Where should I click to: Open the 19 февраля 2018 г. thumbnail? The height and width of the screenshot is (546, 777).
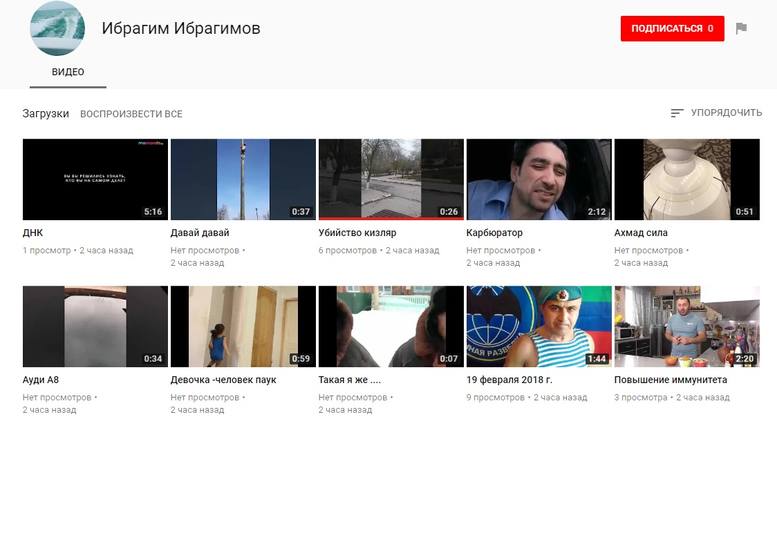coord(539,327)
